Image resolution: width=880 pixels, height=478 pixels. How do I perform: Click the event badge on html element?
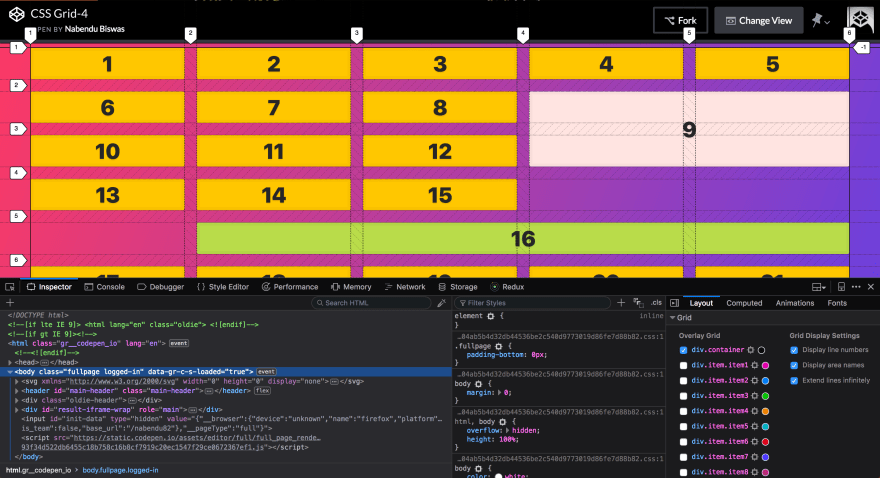pos(178,343)
